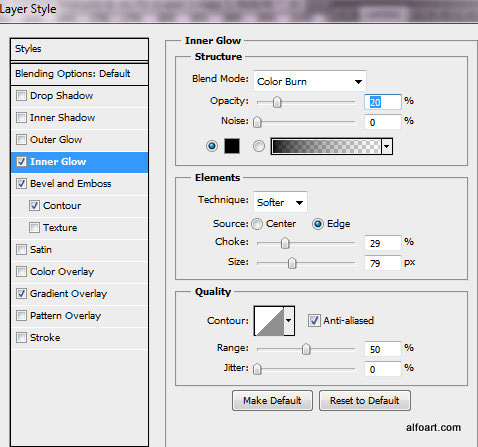Open Blending Options: Default

coord(79,74)
